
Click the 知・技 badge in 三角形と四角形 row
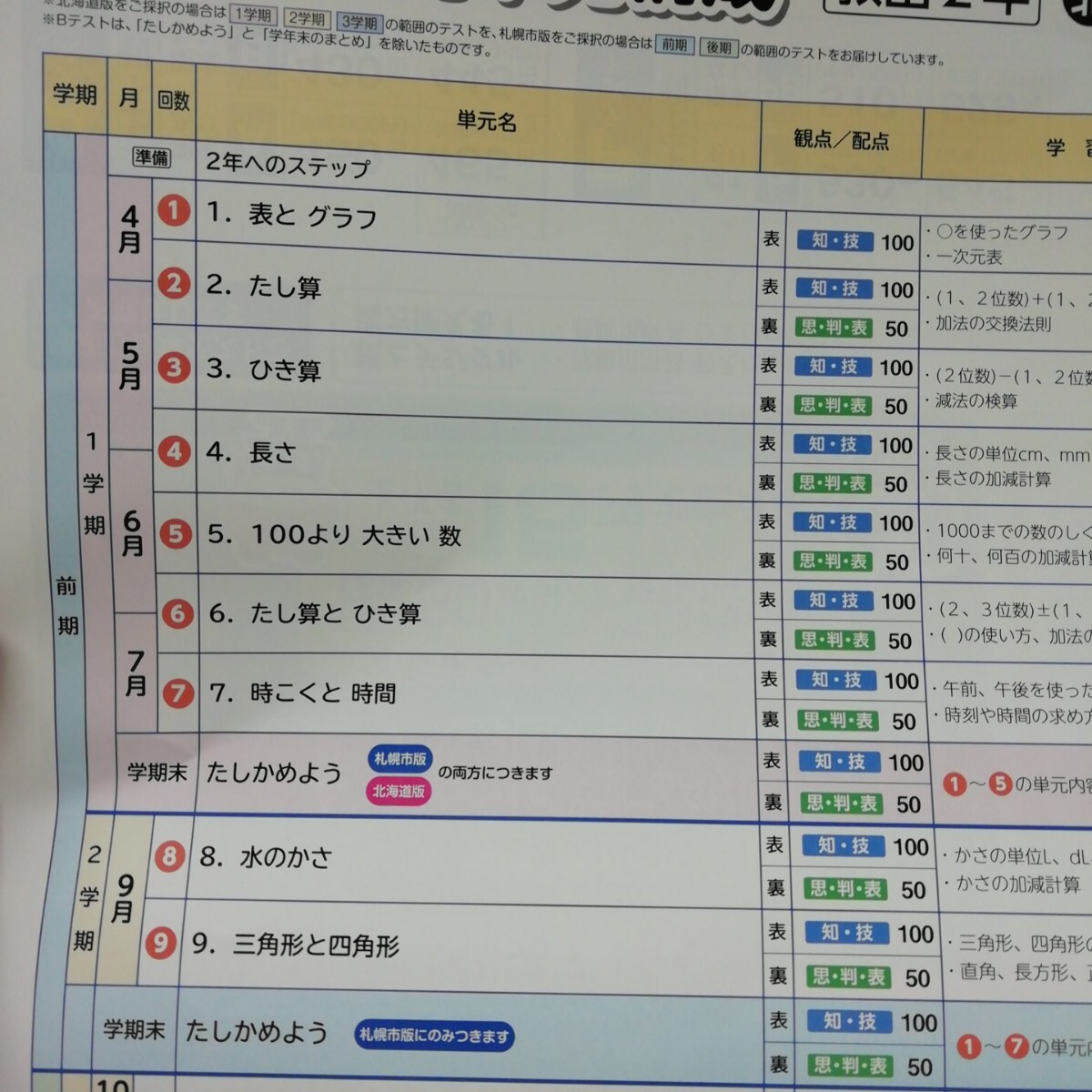pos(847,933)
